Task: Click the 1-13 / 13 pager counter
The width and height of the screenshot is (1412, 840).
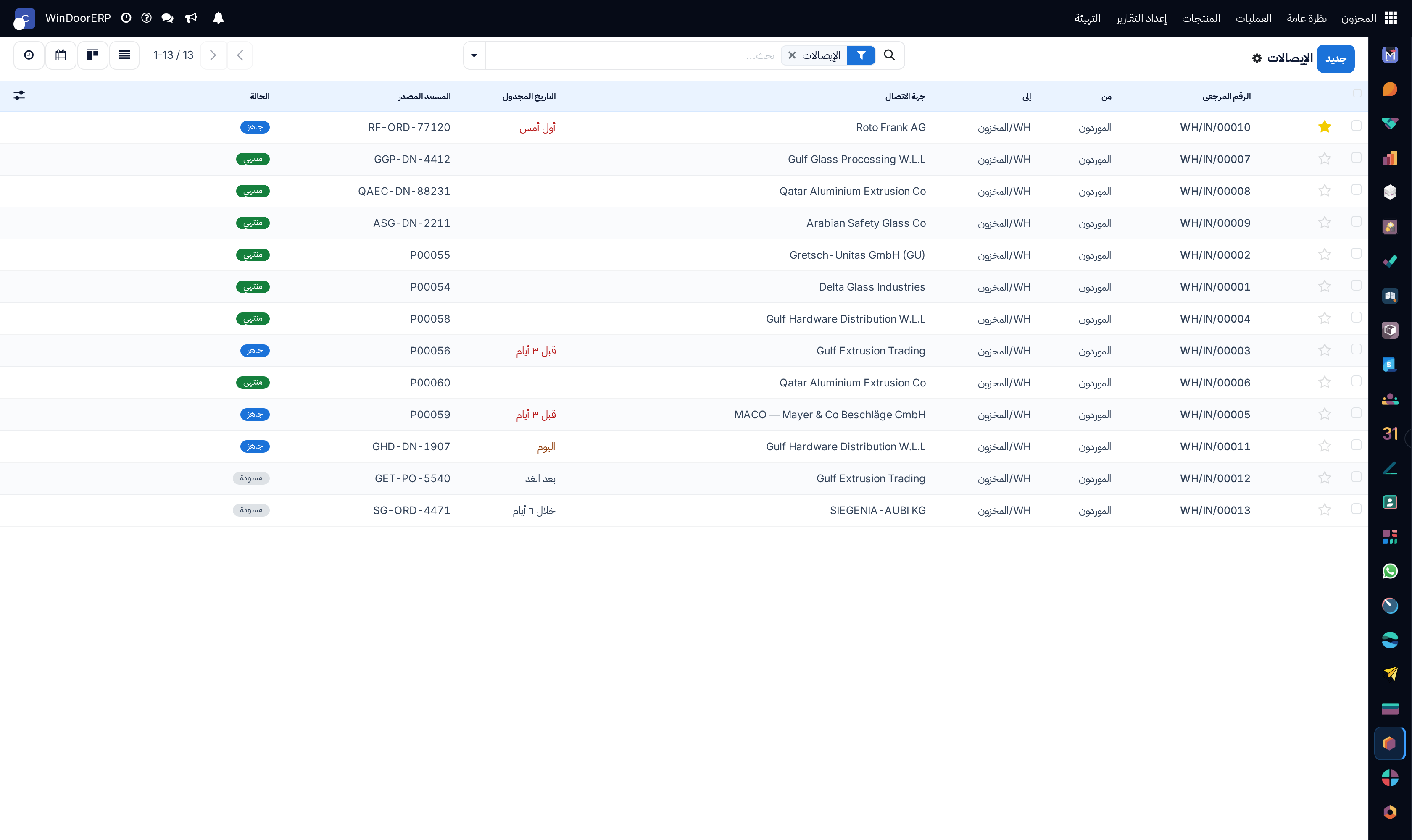Action: 173,55
